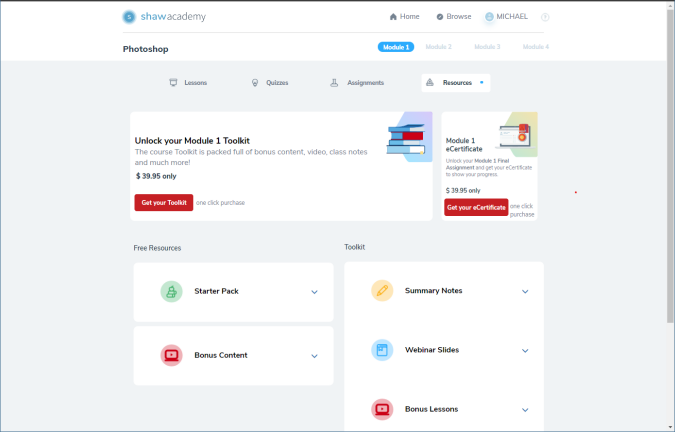Open the Quizzes tab
This screenshot has width=675, height=432.
point(269,83)
